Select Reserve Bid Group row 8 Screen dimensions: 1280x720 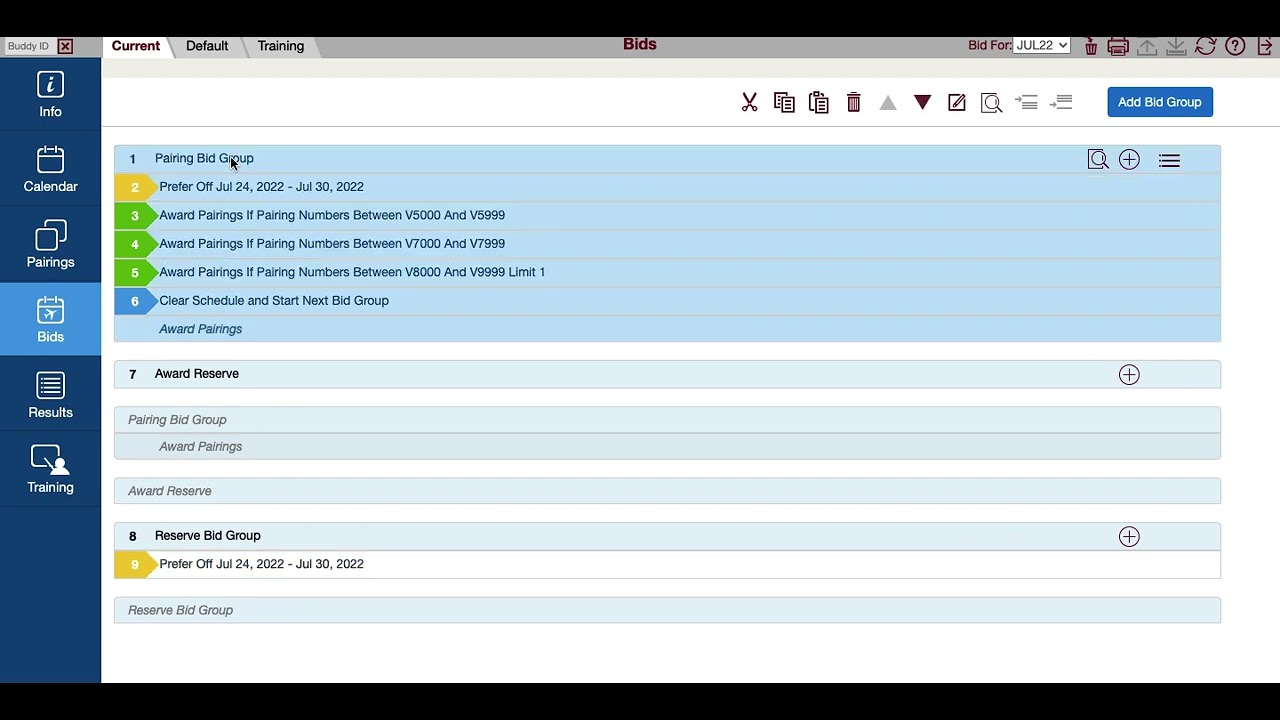tap(667, 536)
